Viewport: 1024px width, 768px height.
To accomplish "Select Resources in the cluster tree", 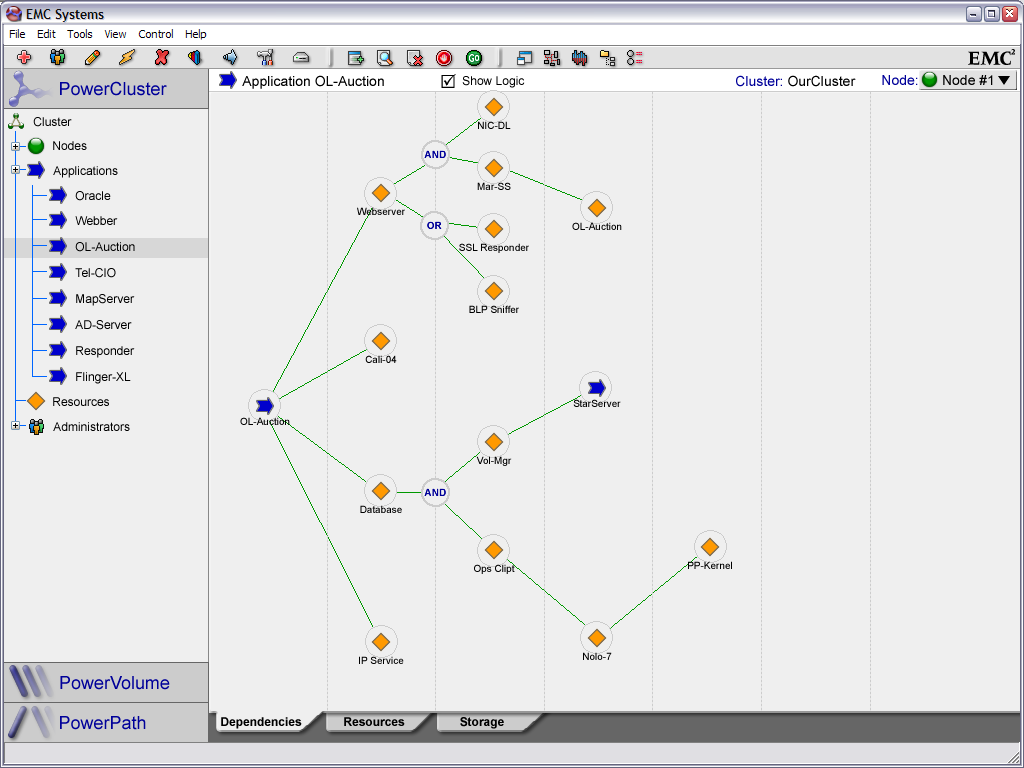I will 80,401.
